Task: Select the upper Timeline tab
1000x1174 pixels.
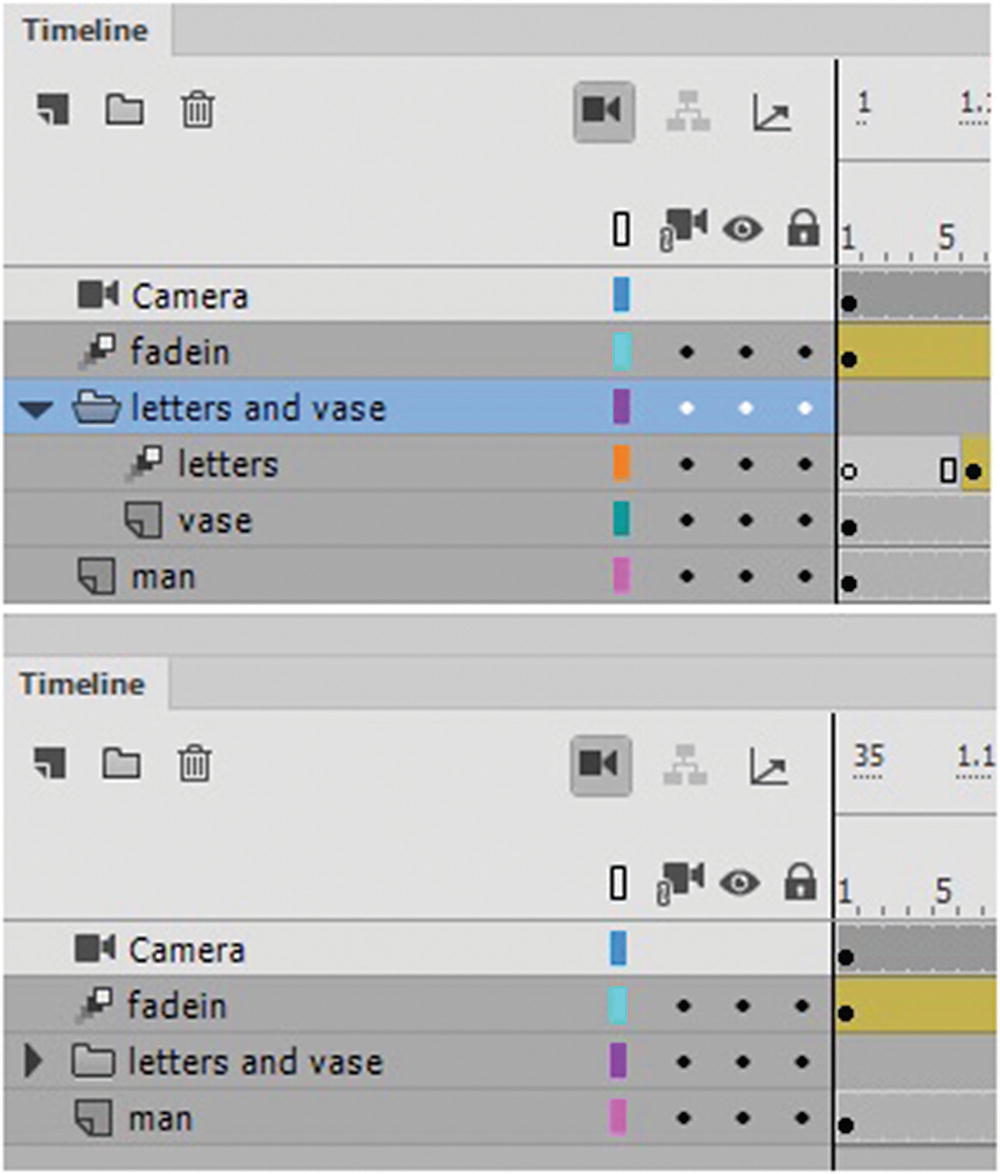Action: coord(85,30)
